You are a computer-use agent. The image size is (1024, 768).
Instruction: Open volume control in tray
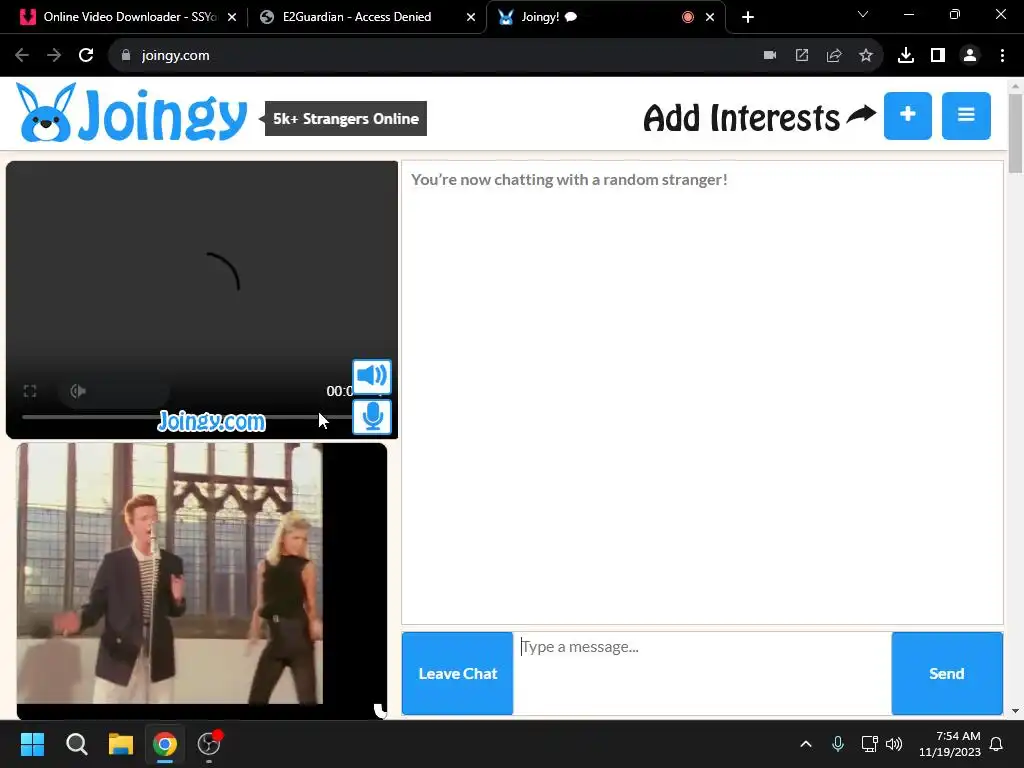pyautogui.click(x=894, y=744)
